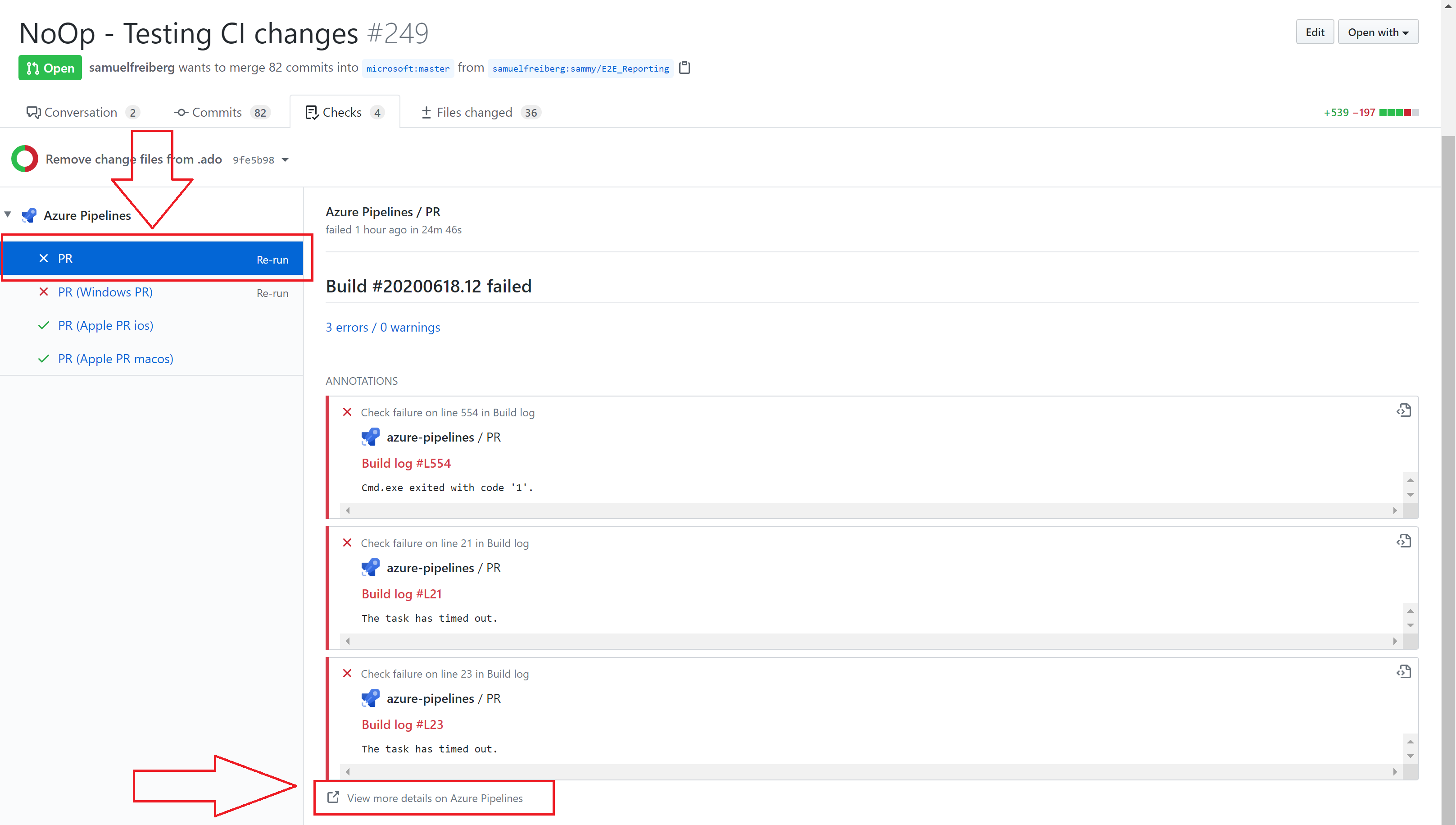
Task: Click text 'Cmd.exe exited with code '1'.'
Action: [x=447, y=487]
